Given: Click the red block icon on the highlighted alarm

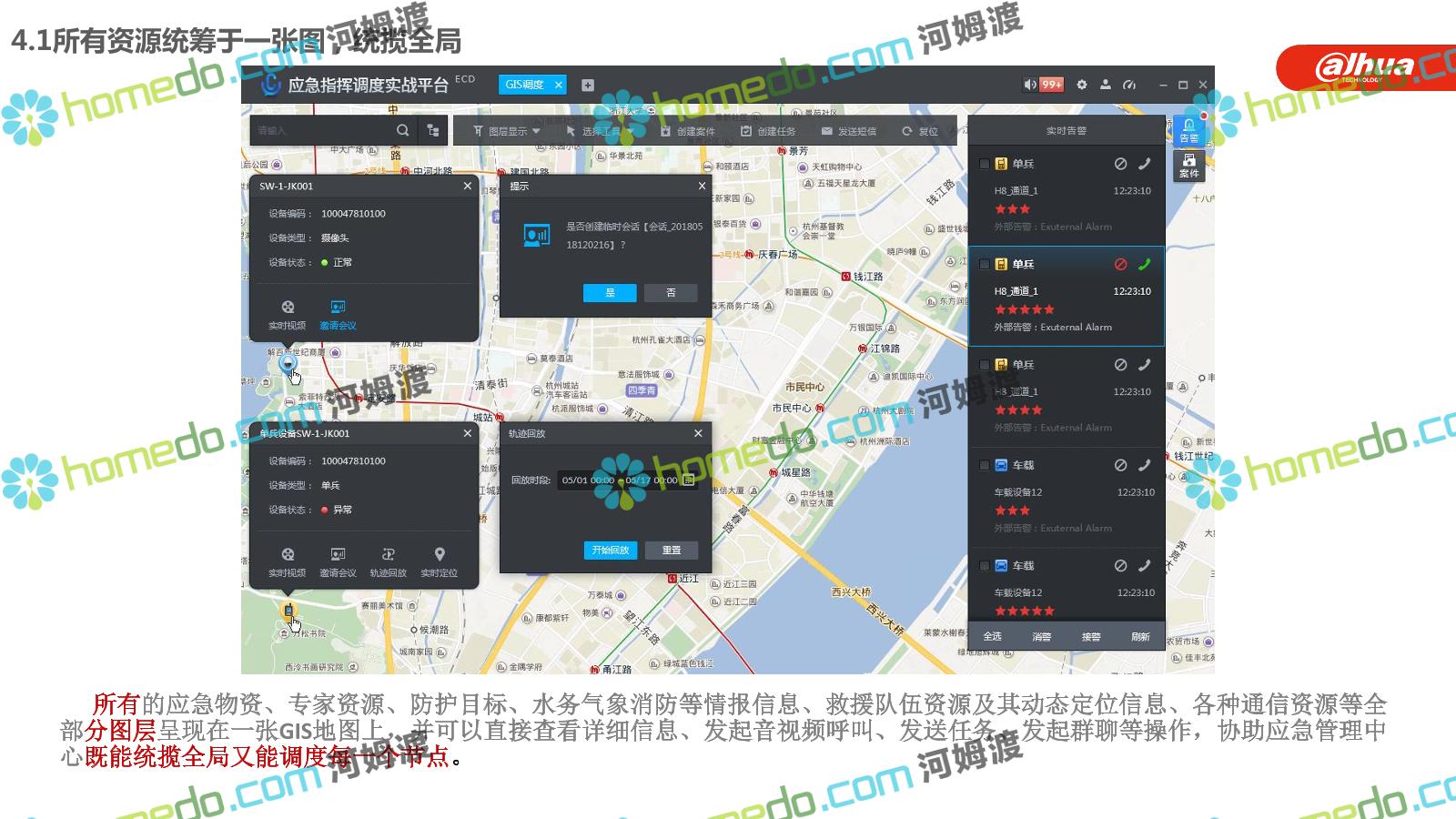Looking at the screenshot, I should pyautogui.click(x=1120, y=264).
